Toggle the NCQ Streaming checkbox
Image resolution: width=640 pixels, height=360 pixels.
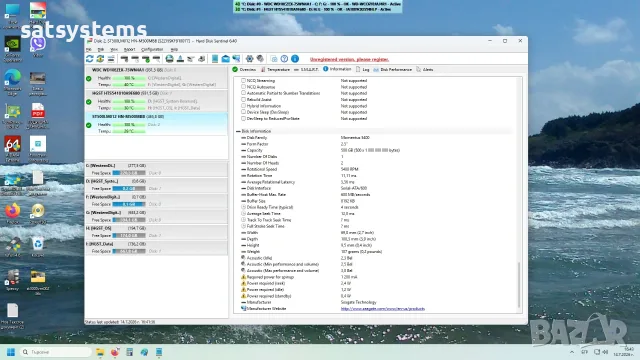coord(243,81)
